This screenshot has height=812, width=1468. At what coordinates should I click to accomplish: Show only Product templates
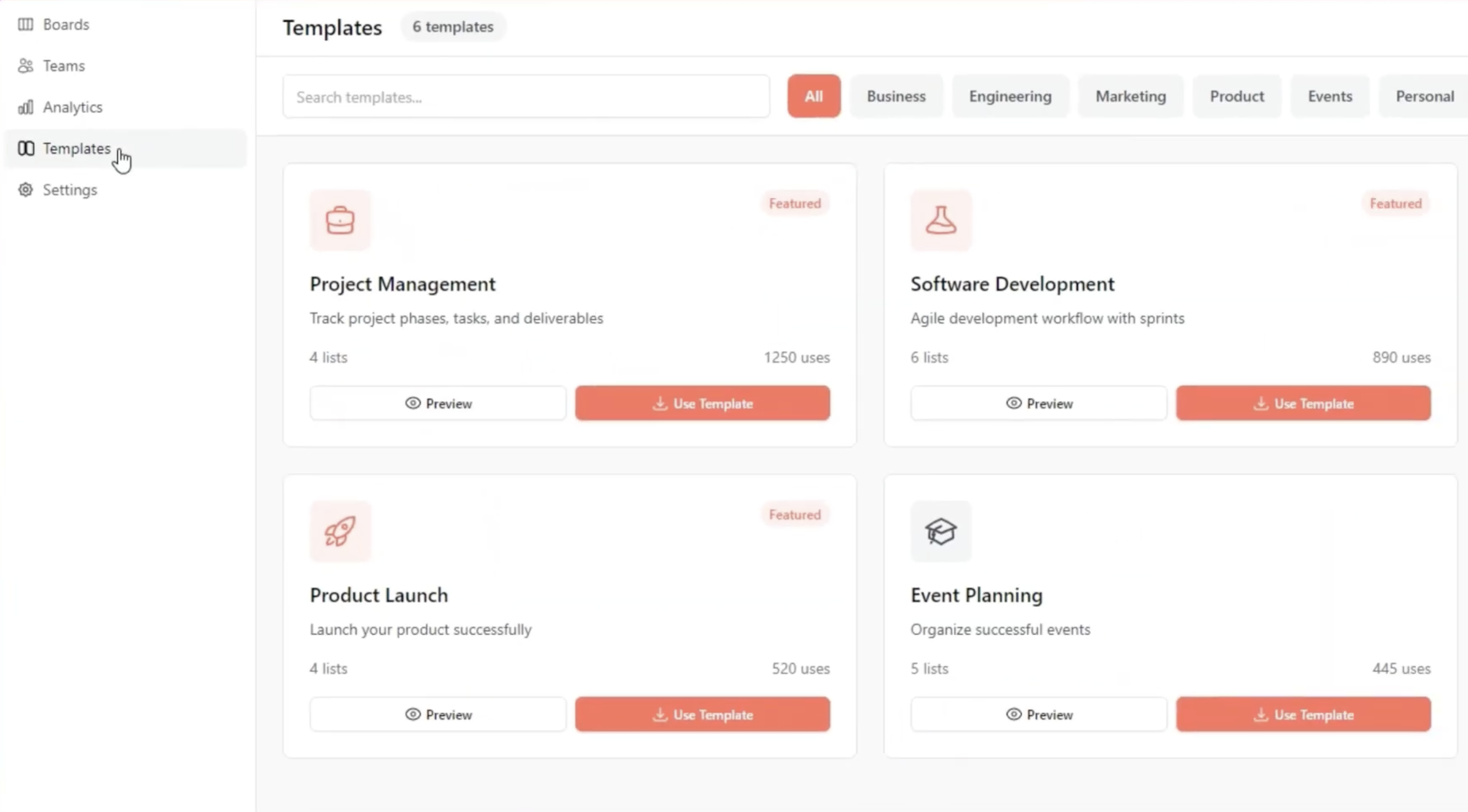coord(1236,96)
